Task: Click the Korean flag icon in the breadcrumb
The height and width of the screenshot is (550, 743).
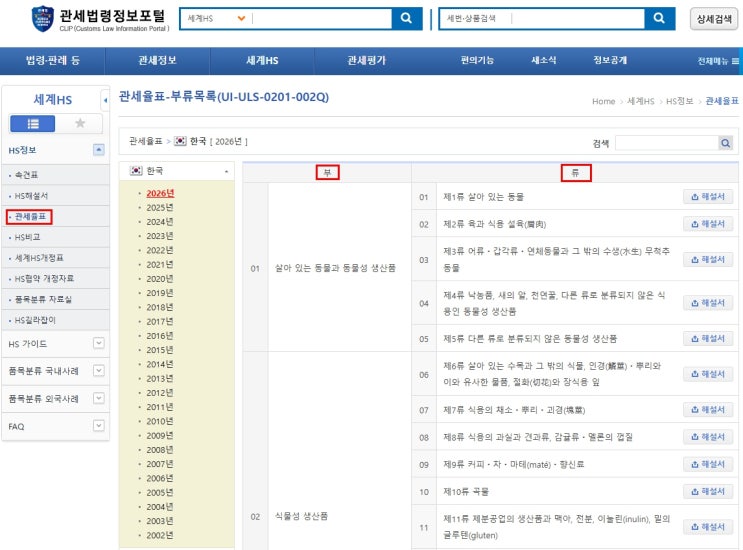Action: (180, 141)
